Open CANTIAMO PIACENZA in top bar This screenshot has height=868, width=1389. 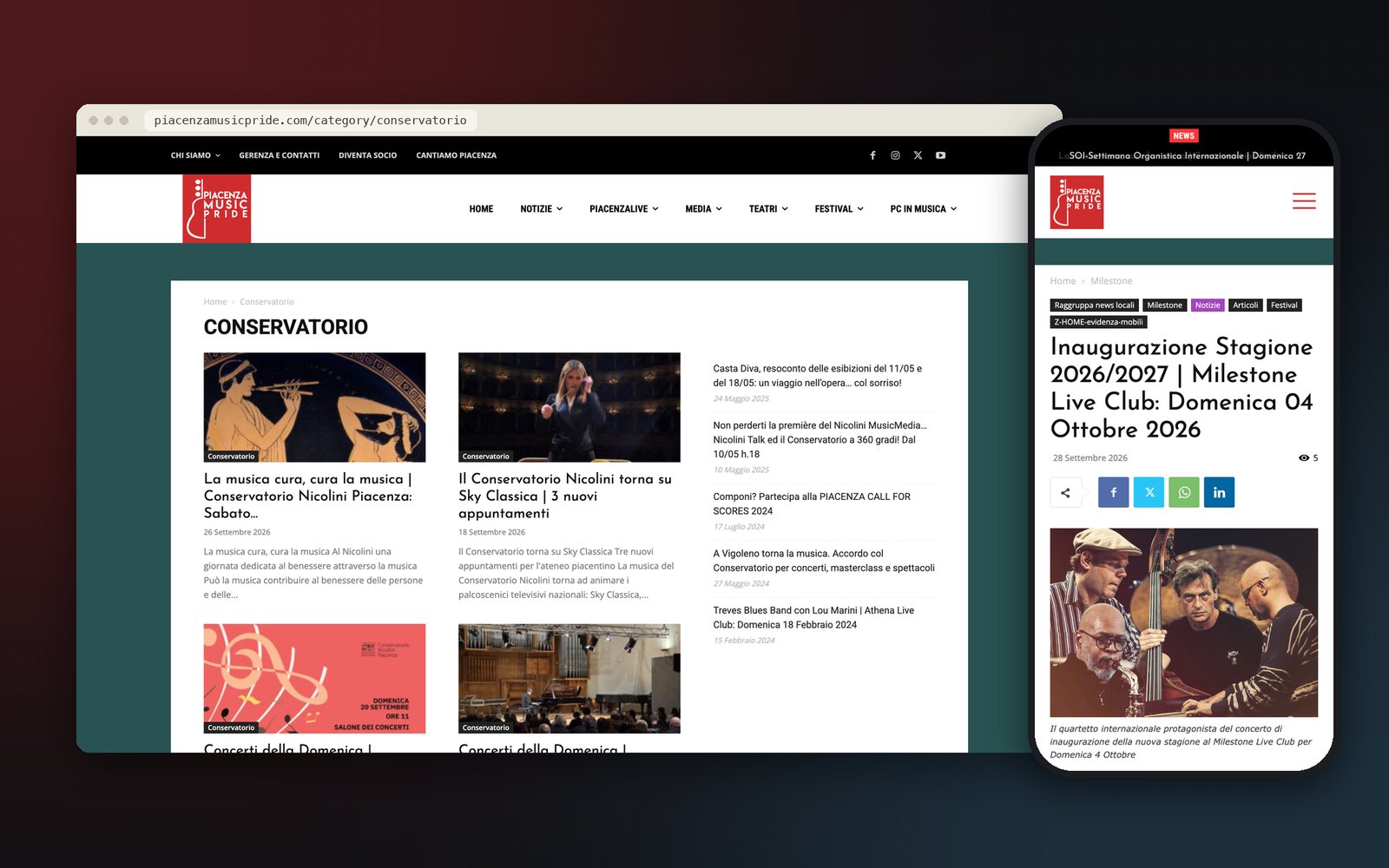coord(456,155)
